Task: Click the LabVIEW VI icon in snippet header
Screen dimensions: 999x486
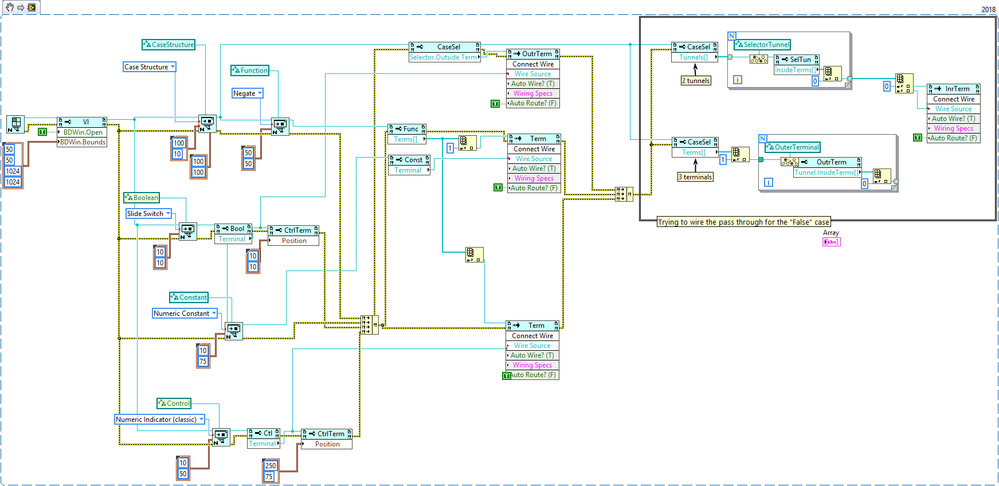Action: tap(31, 6)
